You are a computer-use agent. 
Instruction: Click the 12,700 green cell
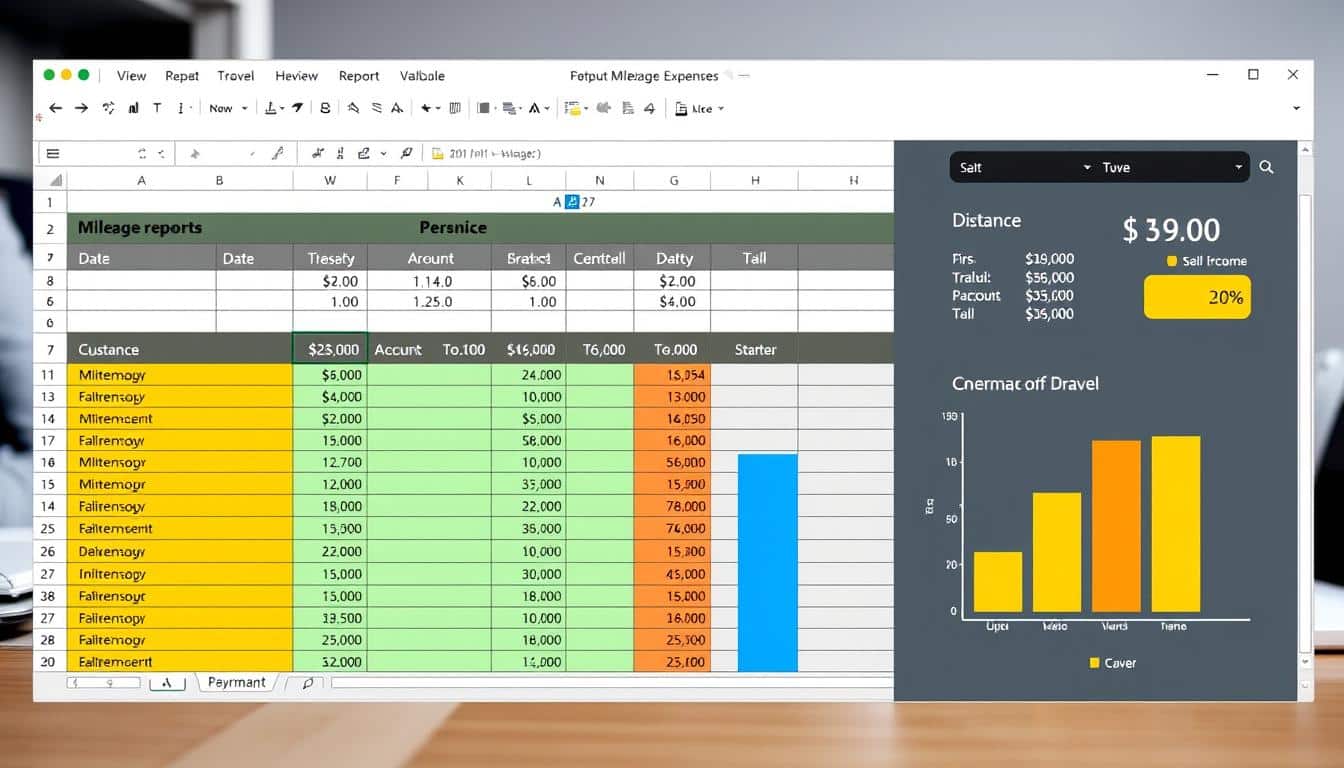[330, 462]
